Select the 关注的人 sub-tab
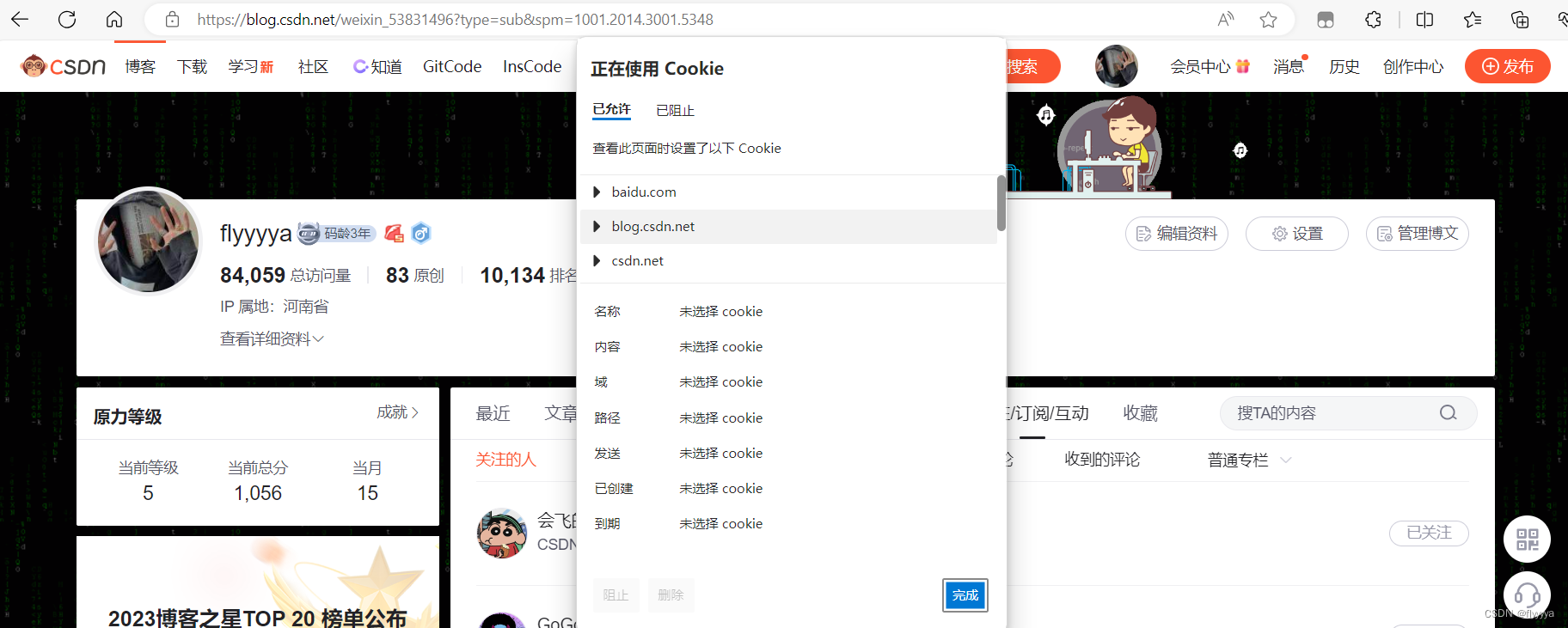Screen dimensions: 1568x628 click(506, 460)
